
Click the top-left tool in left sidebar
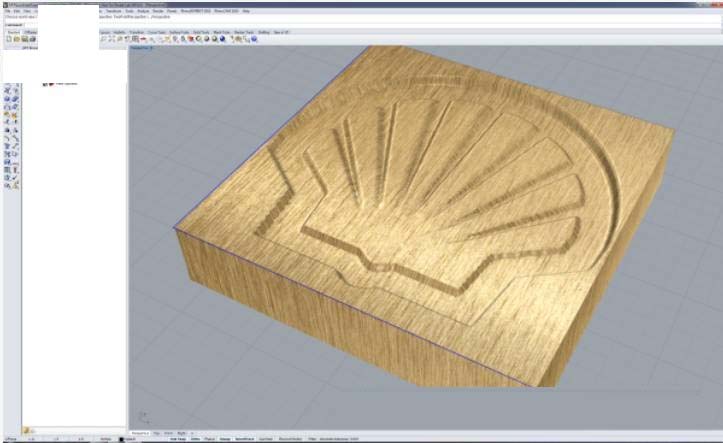8,91
